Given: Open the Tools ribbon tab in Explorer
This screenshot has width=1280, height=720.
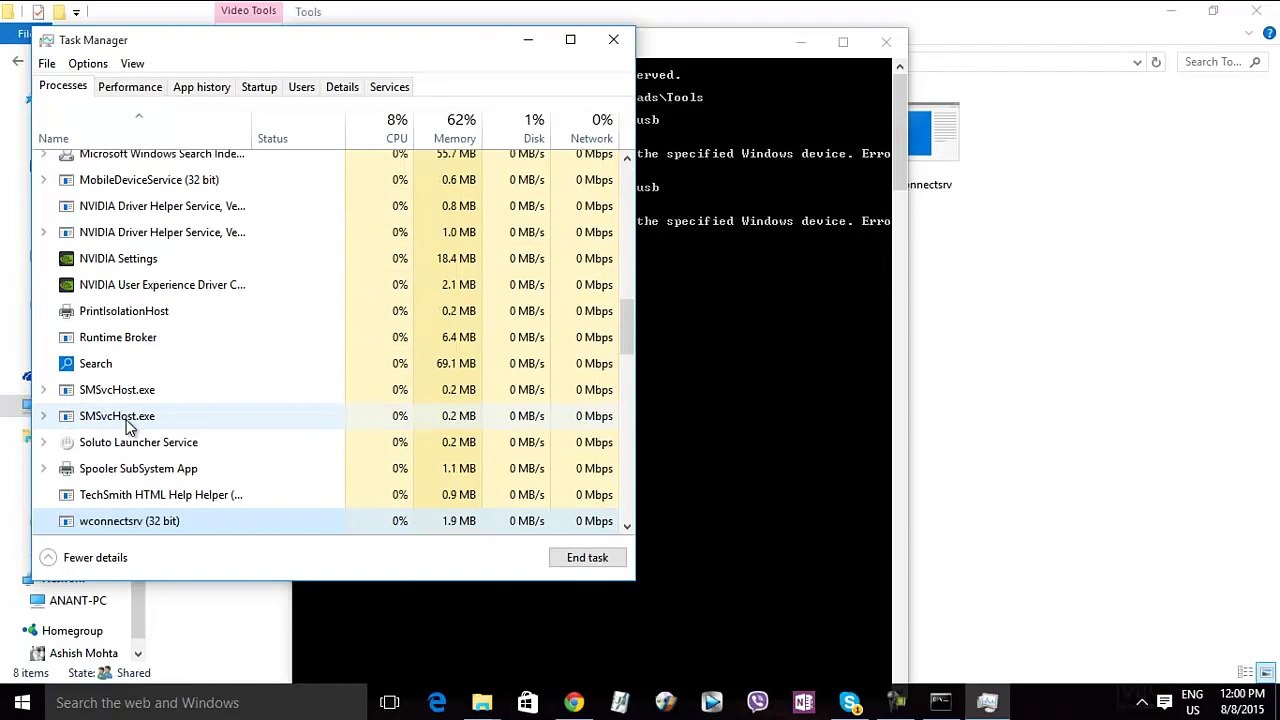Looking at the screenshot, I should 308,12.
